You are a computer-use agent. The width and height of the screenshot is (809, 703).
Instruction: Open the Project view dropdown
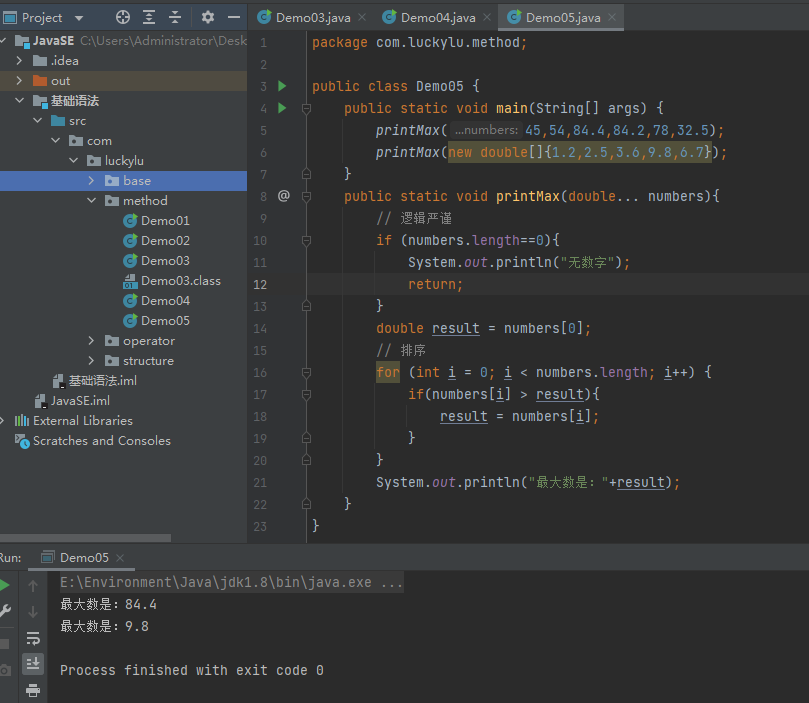coord(79,18)
